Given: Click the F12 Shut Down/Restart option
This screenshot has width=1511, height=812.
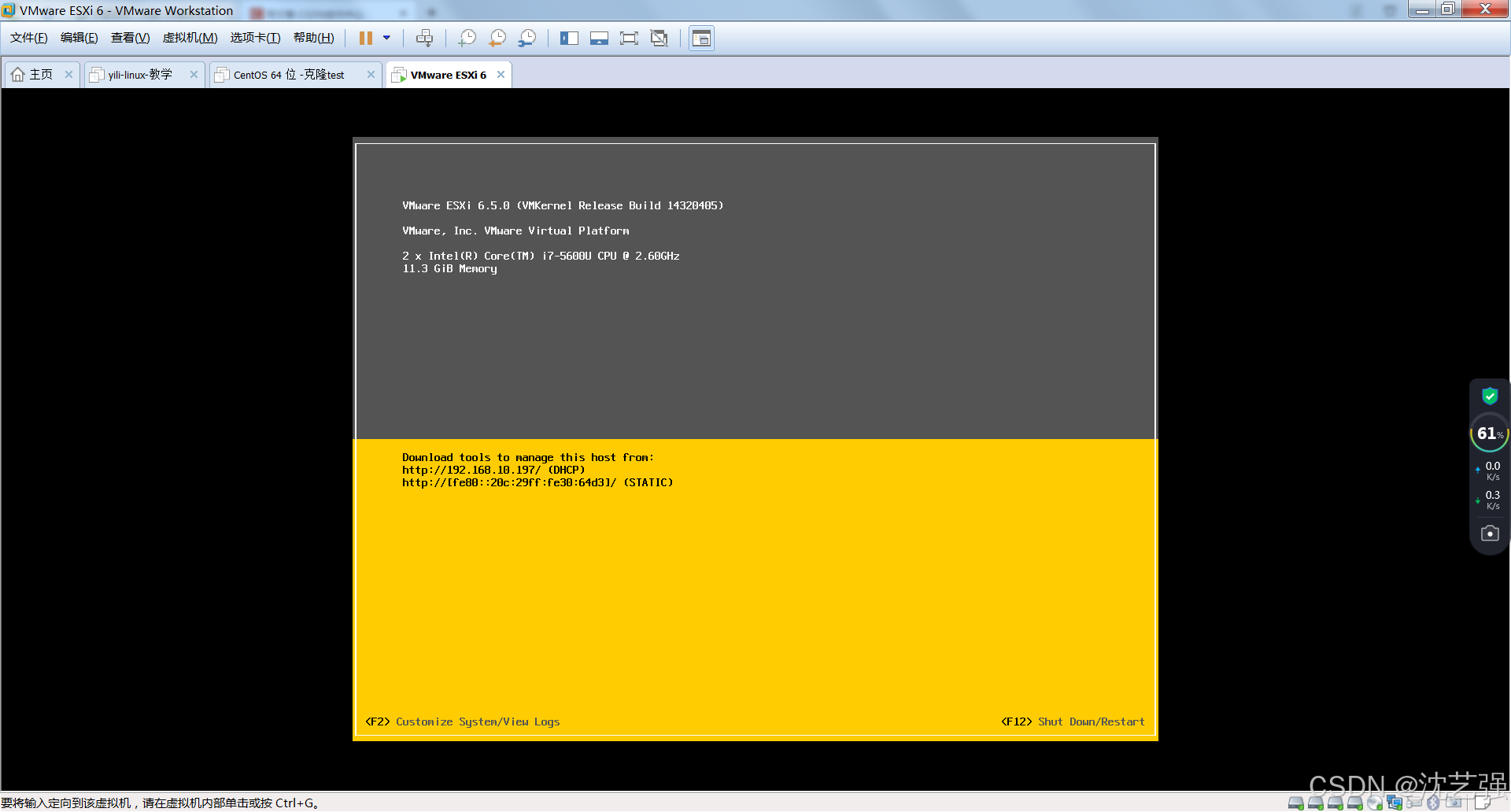Looking at the screenshot, I should tap(1073, 722).
